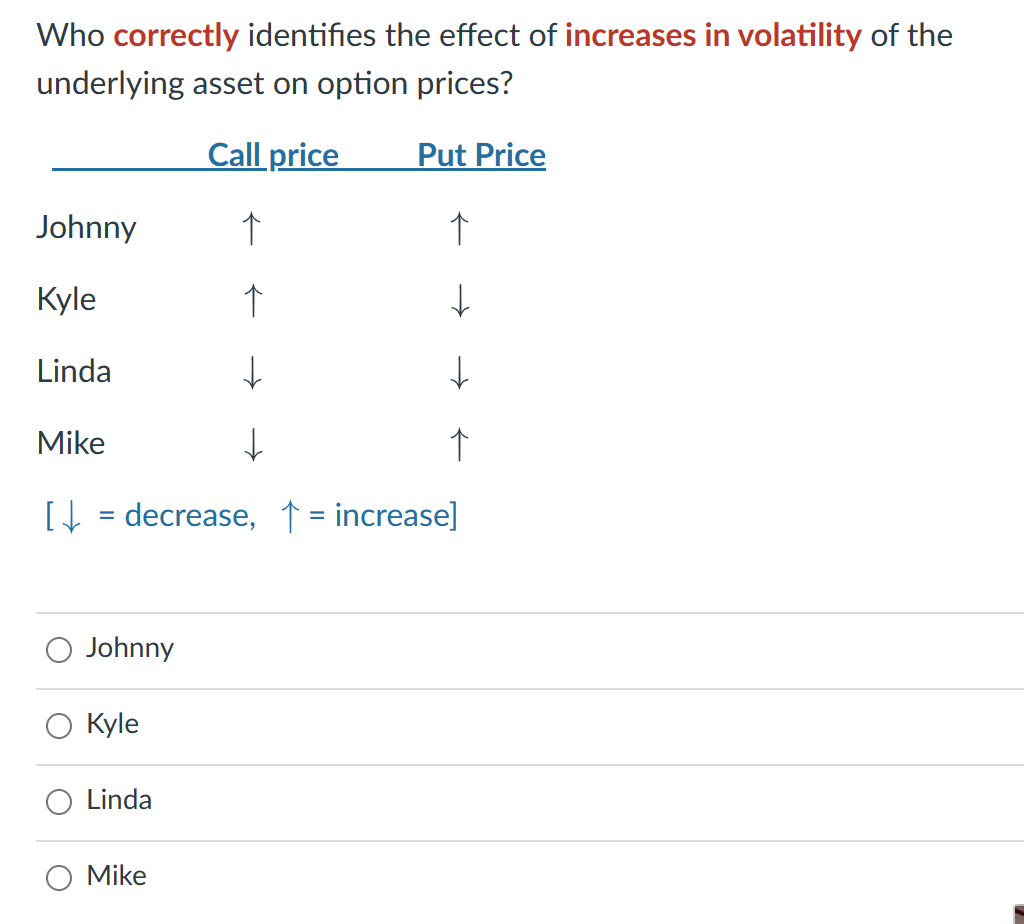Select the Johnny answer option

pyautogui.click(x=58, y=650)
